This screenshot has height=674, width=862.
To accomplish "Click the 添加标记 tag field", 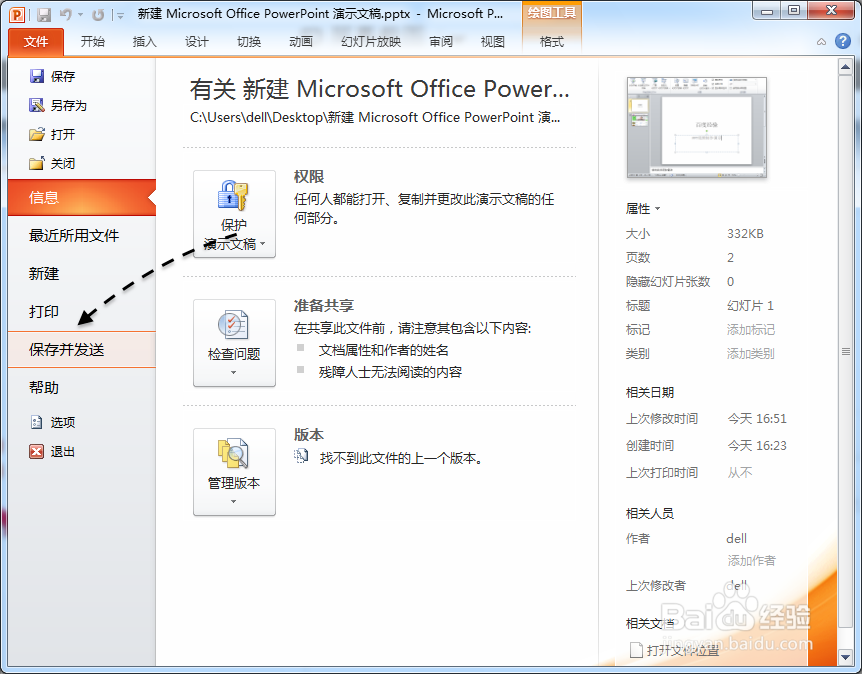I will coord(750,329).
